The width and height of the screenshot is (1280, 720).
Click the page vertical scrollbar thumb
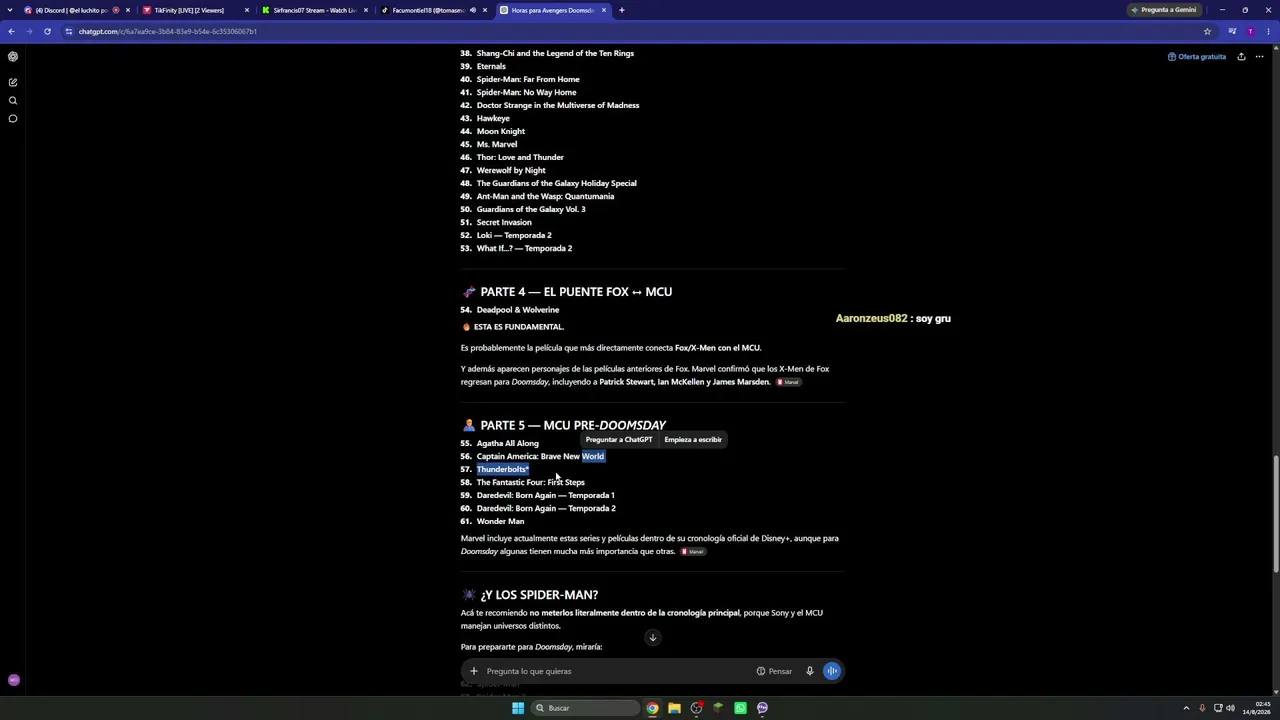coord(1275,513)
